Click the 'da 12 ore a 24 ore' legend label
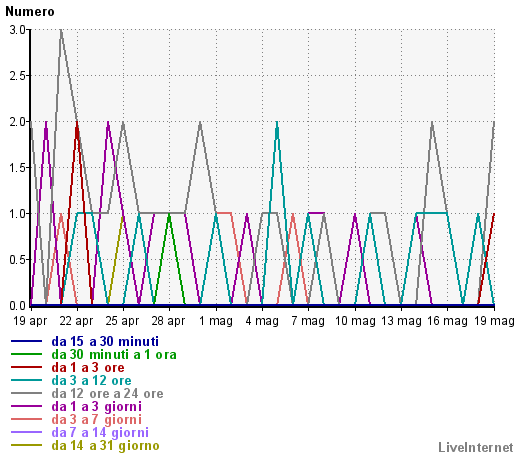Viewport: 520px width, 457px height. (107, 394)
